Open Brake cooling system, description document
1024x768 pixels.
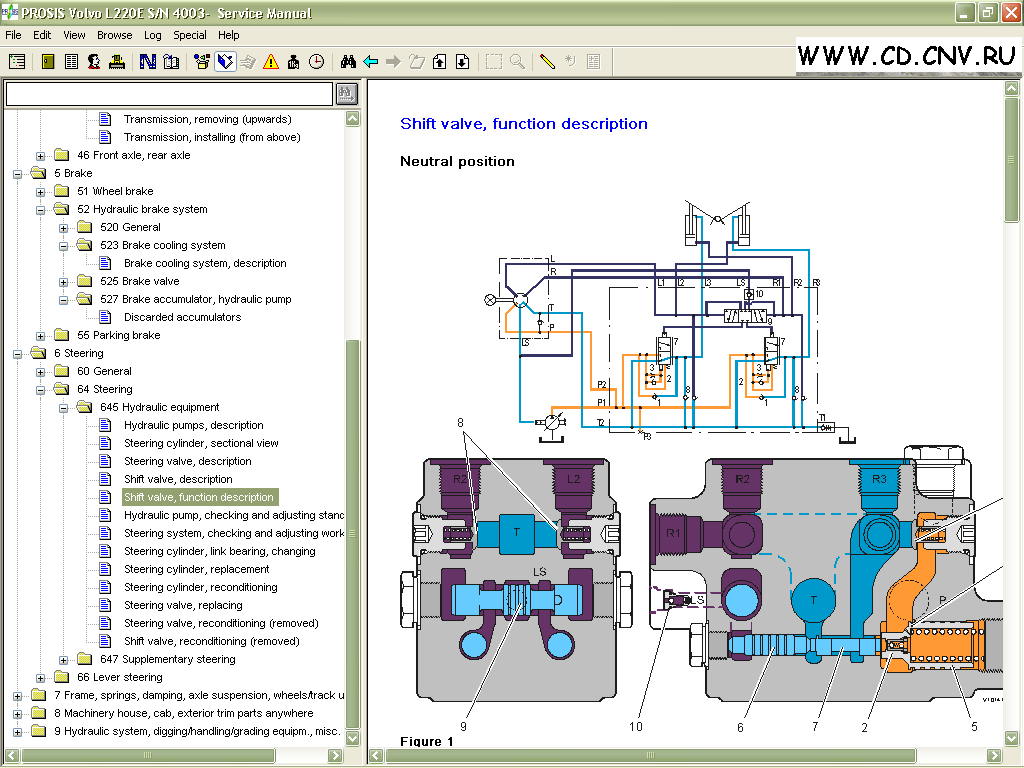tap(205, 263)
